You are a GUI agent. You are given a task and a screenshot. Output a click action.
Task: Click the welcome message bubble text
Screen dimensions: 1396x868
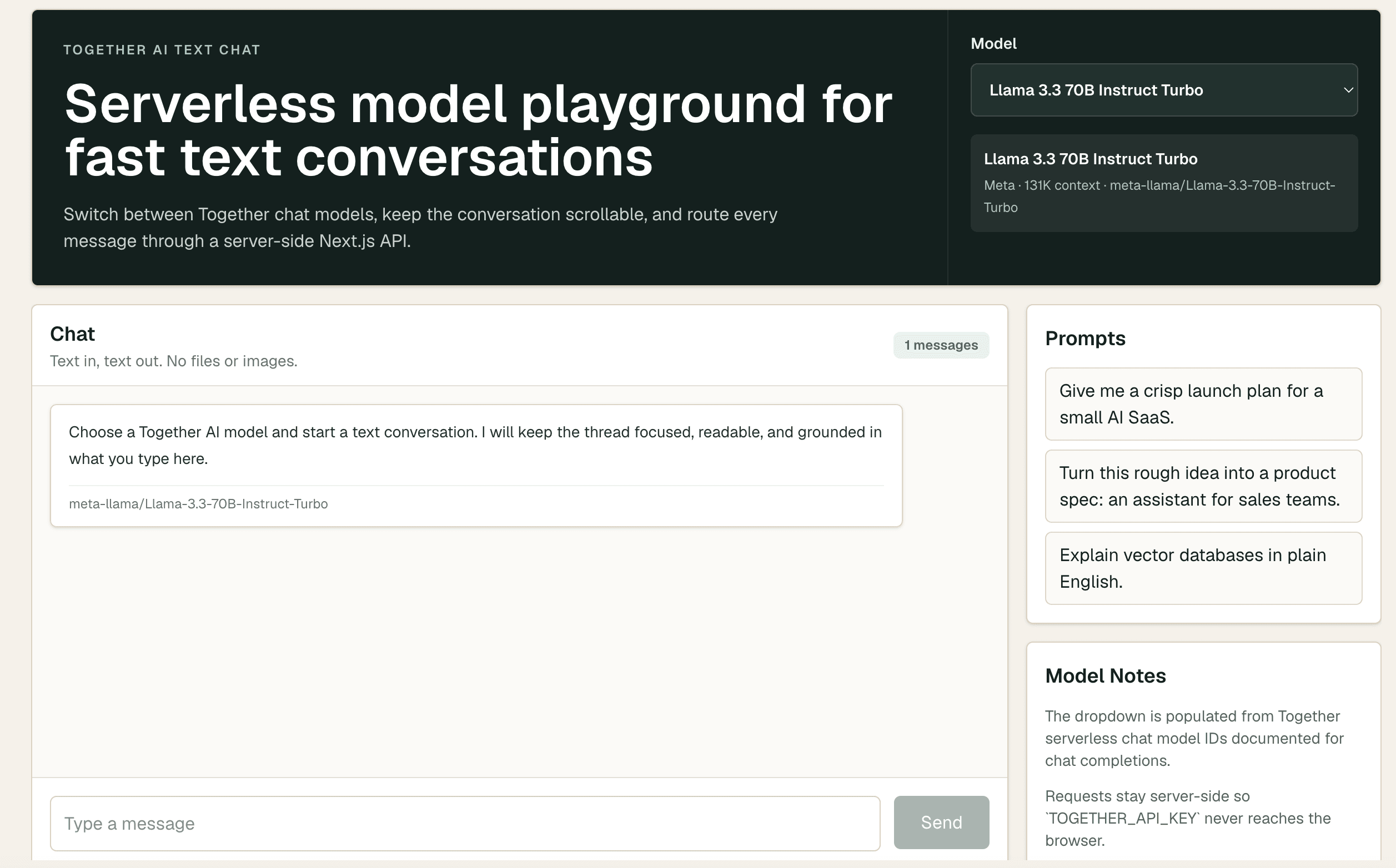click(x=475, y=446)
